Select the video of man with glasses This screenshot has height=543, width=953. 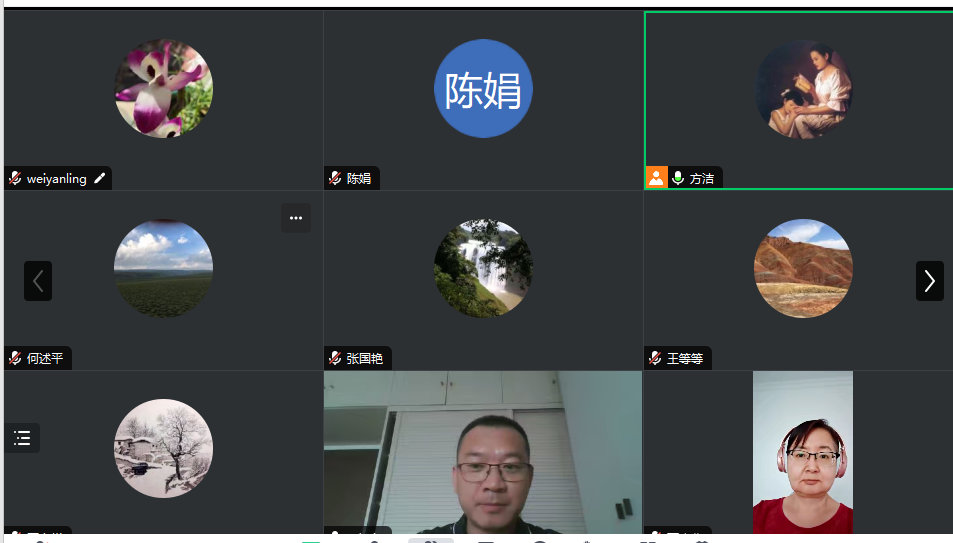coord(483,452)
